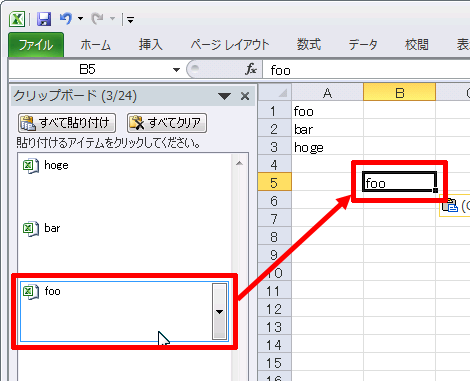Viewport: 470px width, 381px height.
Task: Open the ファイル tab
Action: click(36, 45)
